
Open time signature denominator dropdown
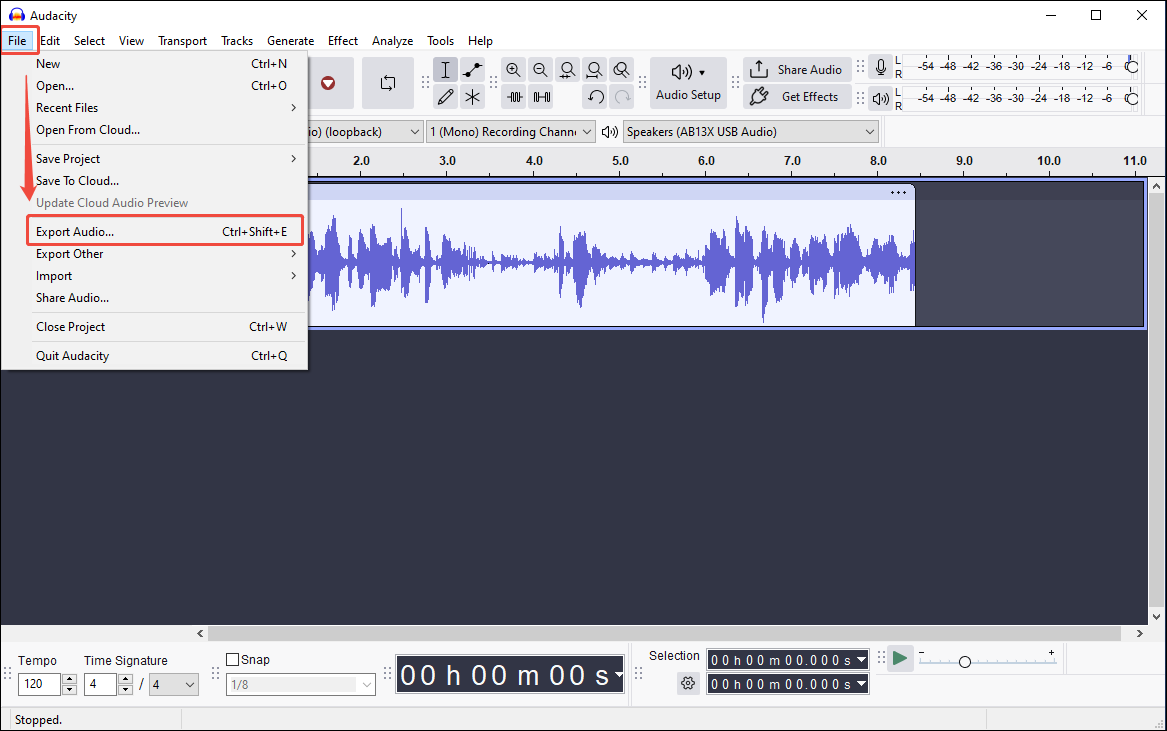173,684
